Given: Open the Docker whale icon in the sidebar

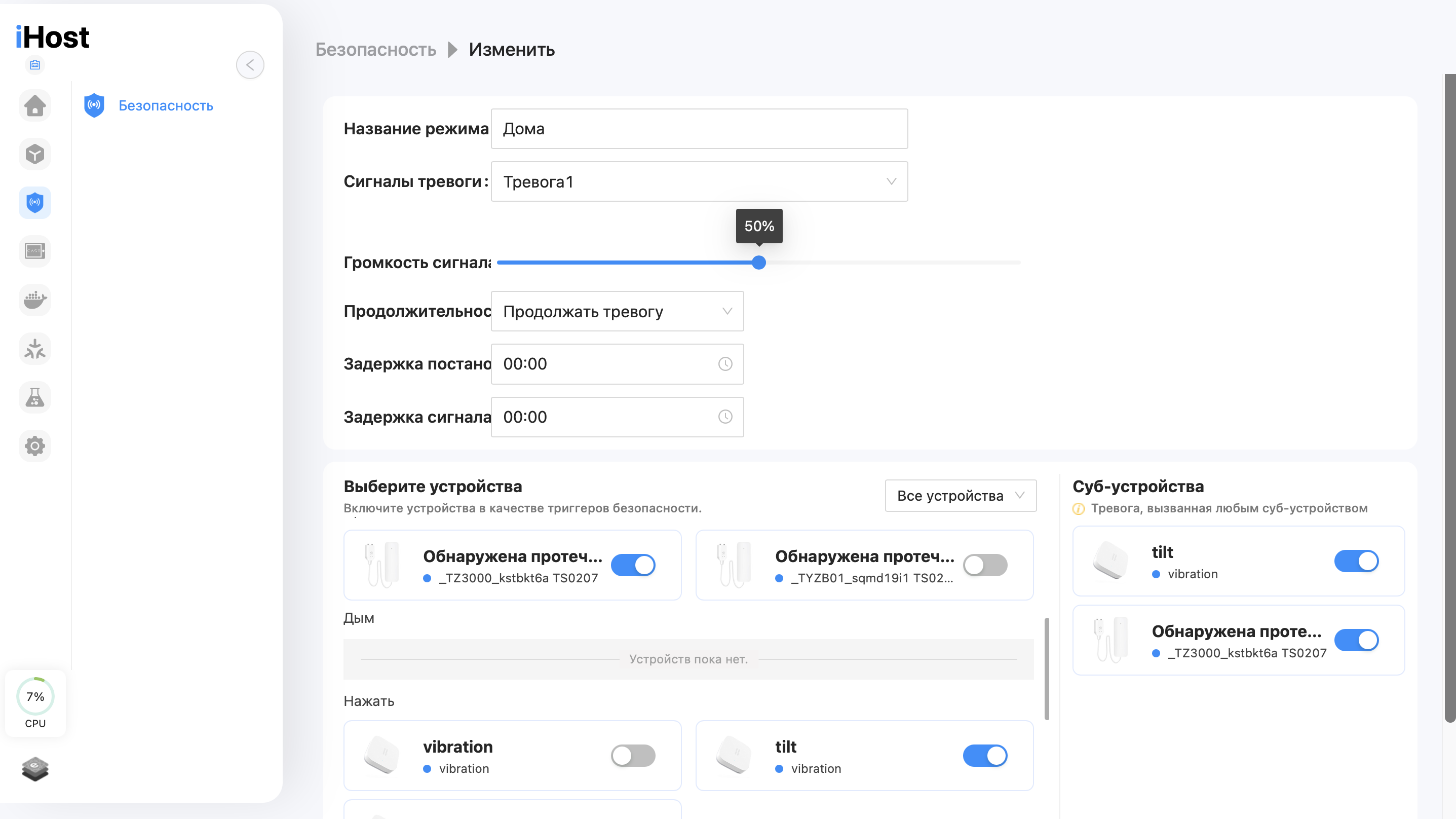Looking at the screenshot, I should tap(35, 299).
